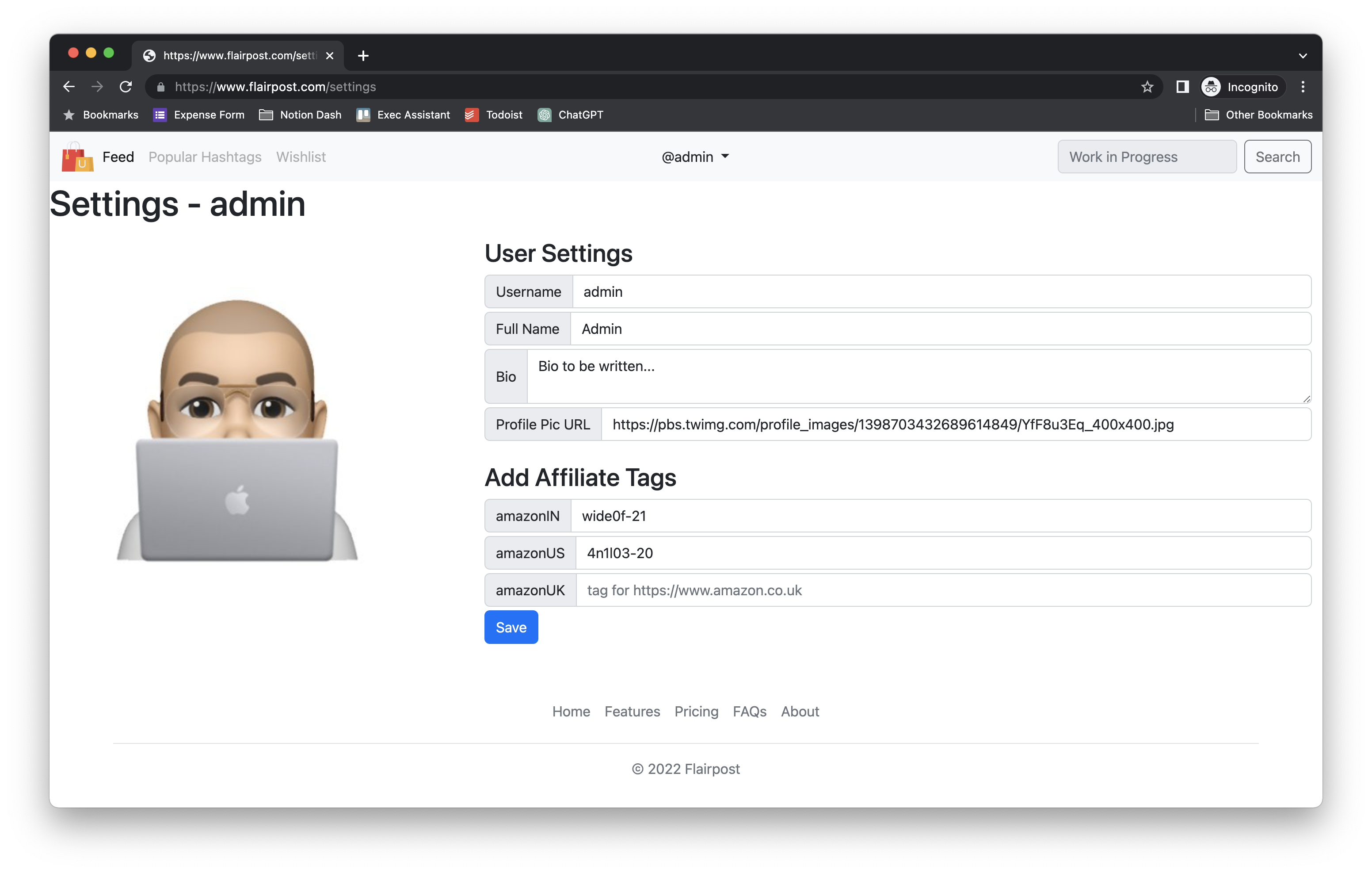Click the browser back arrow
Screen dimensions: 1372x873
click(x=69, y=87)
